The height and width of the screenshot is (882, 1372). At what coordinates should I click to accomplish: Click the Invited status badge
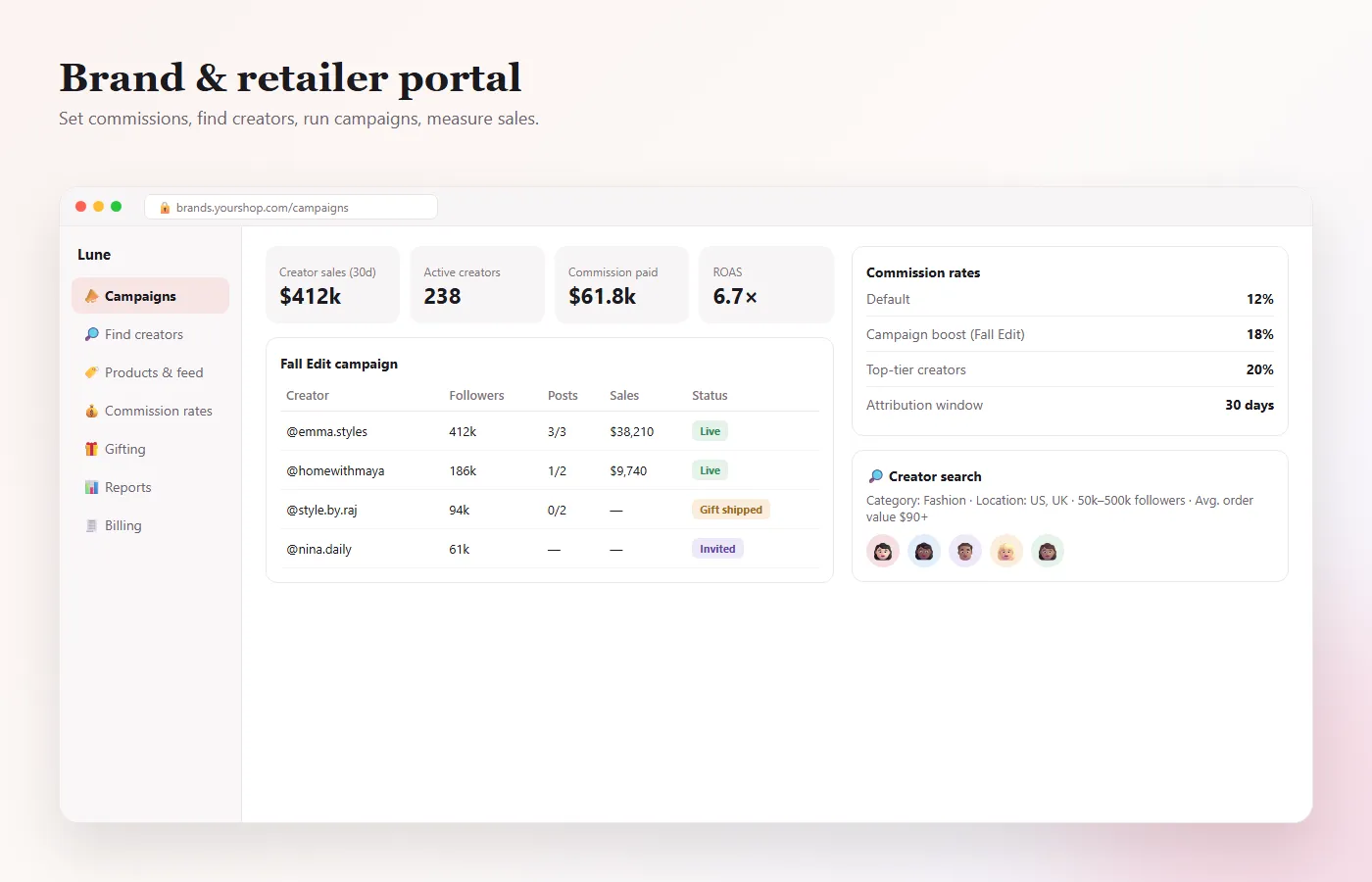(x=717, y=549)
